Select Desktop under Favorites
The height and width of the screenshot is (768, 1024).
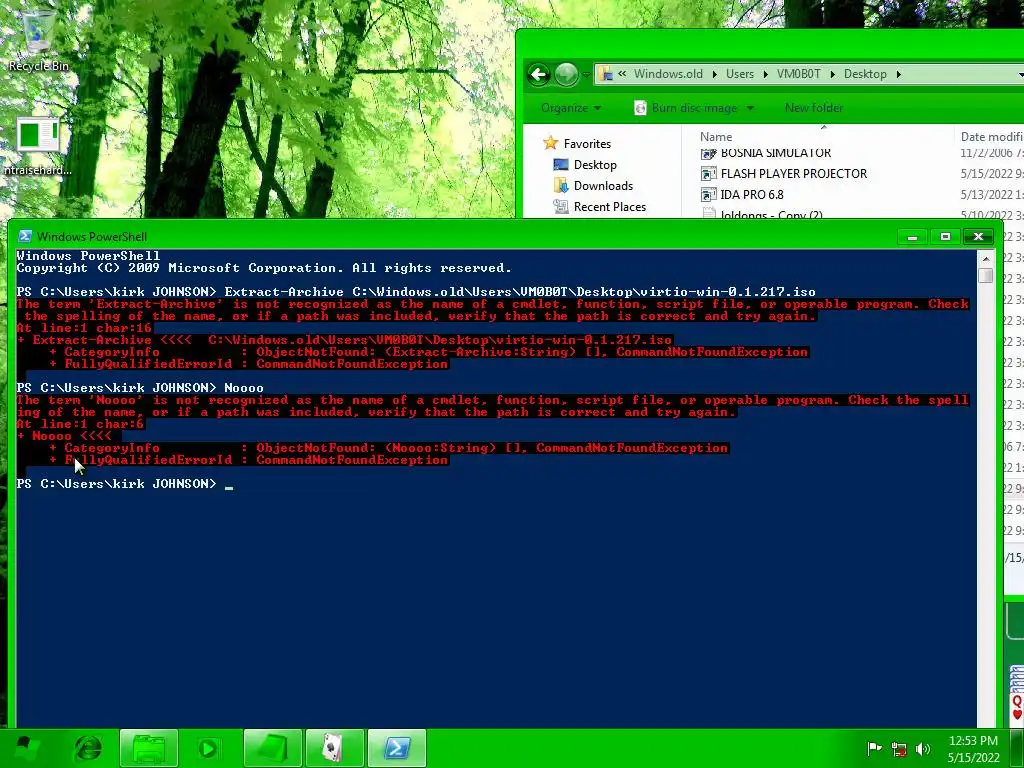(595, 165)
